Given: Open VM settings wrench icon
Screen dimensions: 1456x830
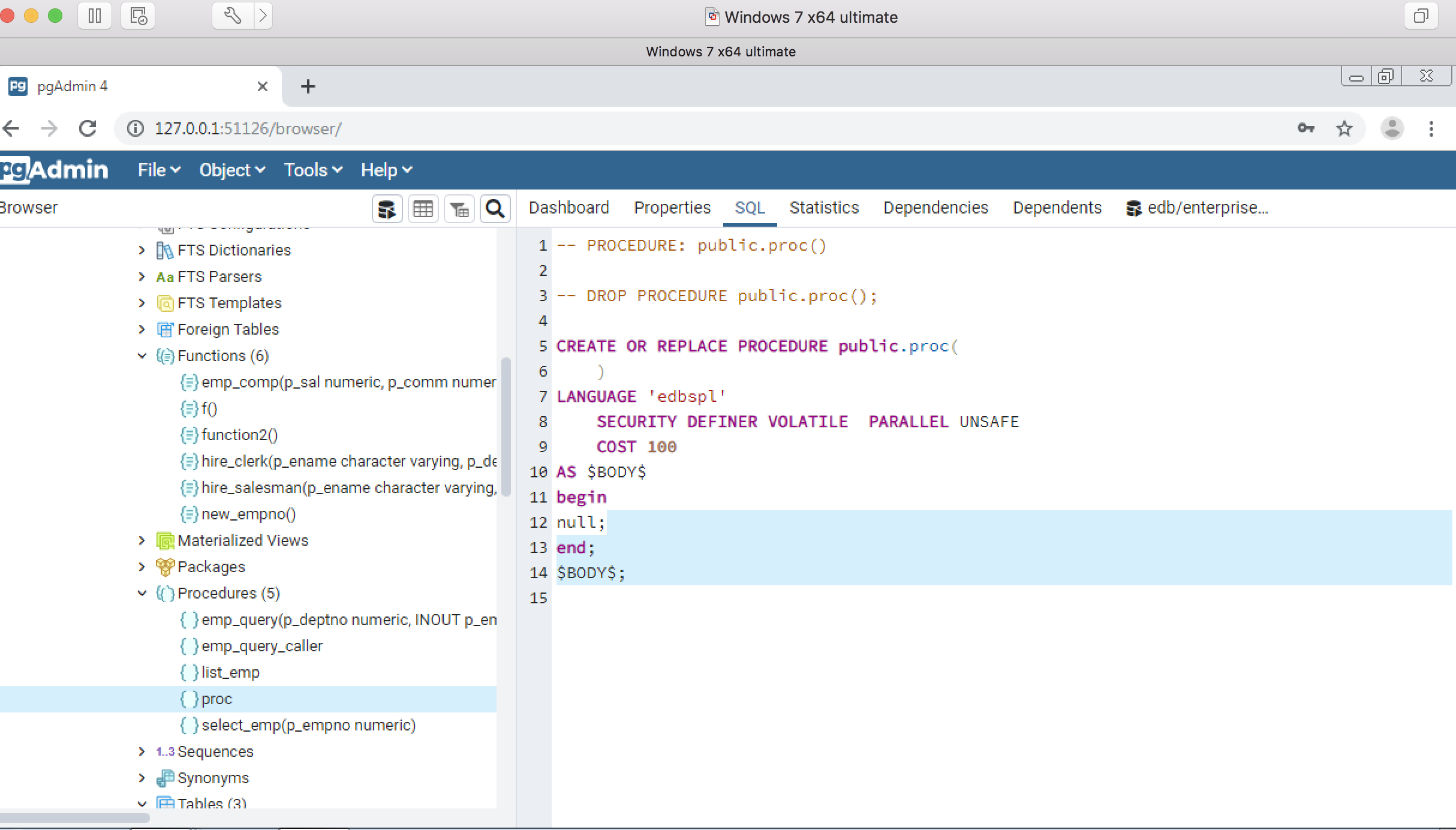Looking at the screenshot, I should pyautogui.click(x=233, y=16).
